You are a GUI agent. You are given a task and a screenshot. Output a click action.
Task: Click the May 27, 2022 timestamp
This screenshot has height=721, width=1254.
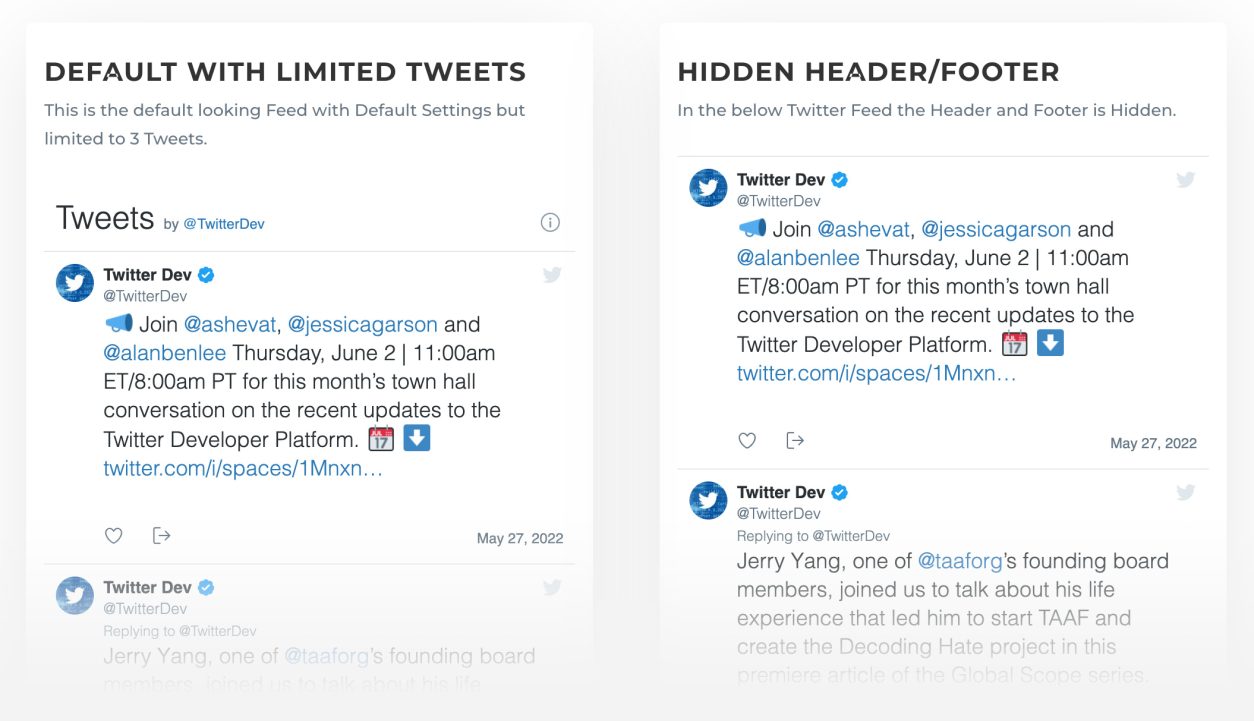[x=520, y=537]
